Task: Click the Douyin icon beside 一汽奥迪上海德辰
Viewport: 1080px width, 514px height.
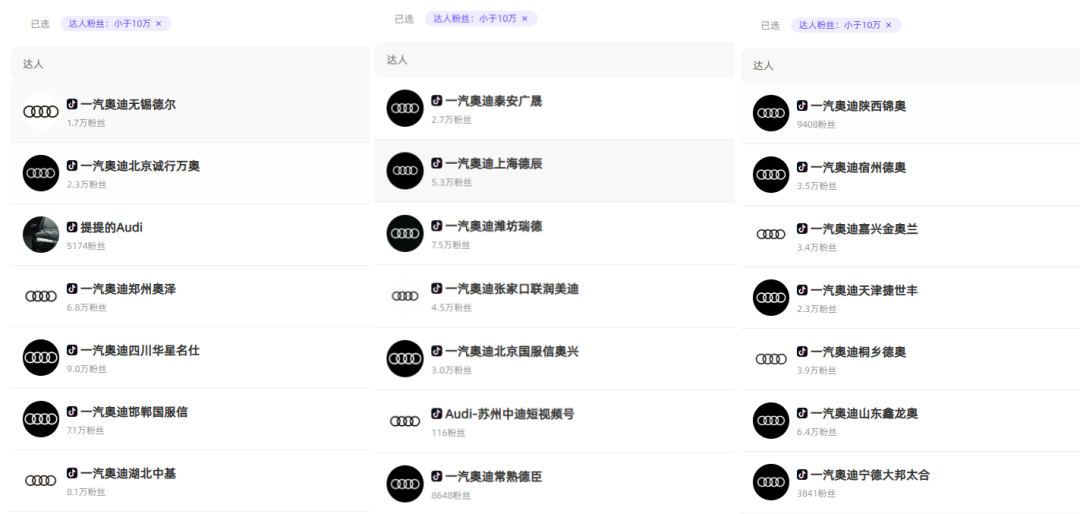Action: pyautogui.click(x=437, y=163)
